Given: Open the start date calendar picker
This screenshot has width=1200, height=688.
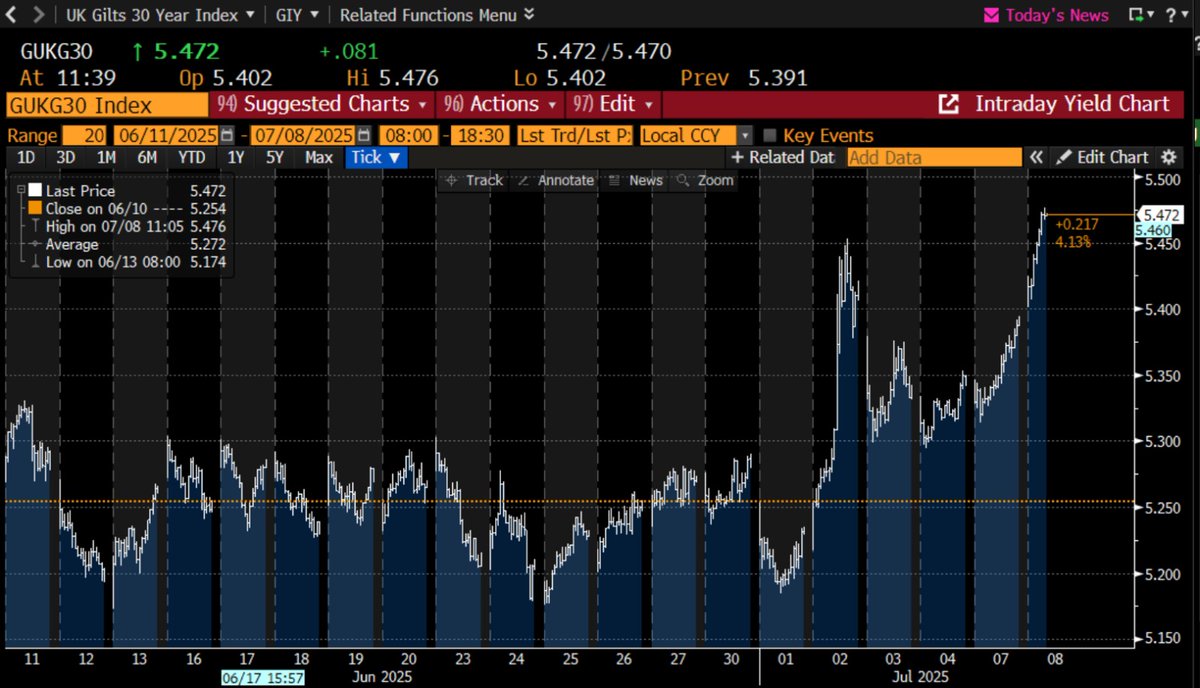Looking at the screenshot, I should coord(228,136).
